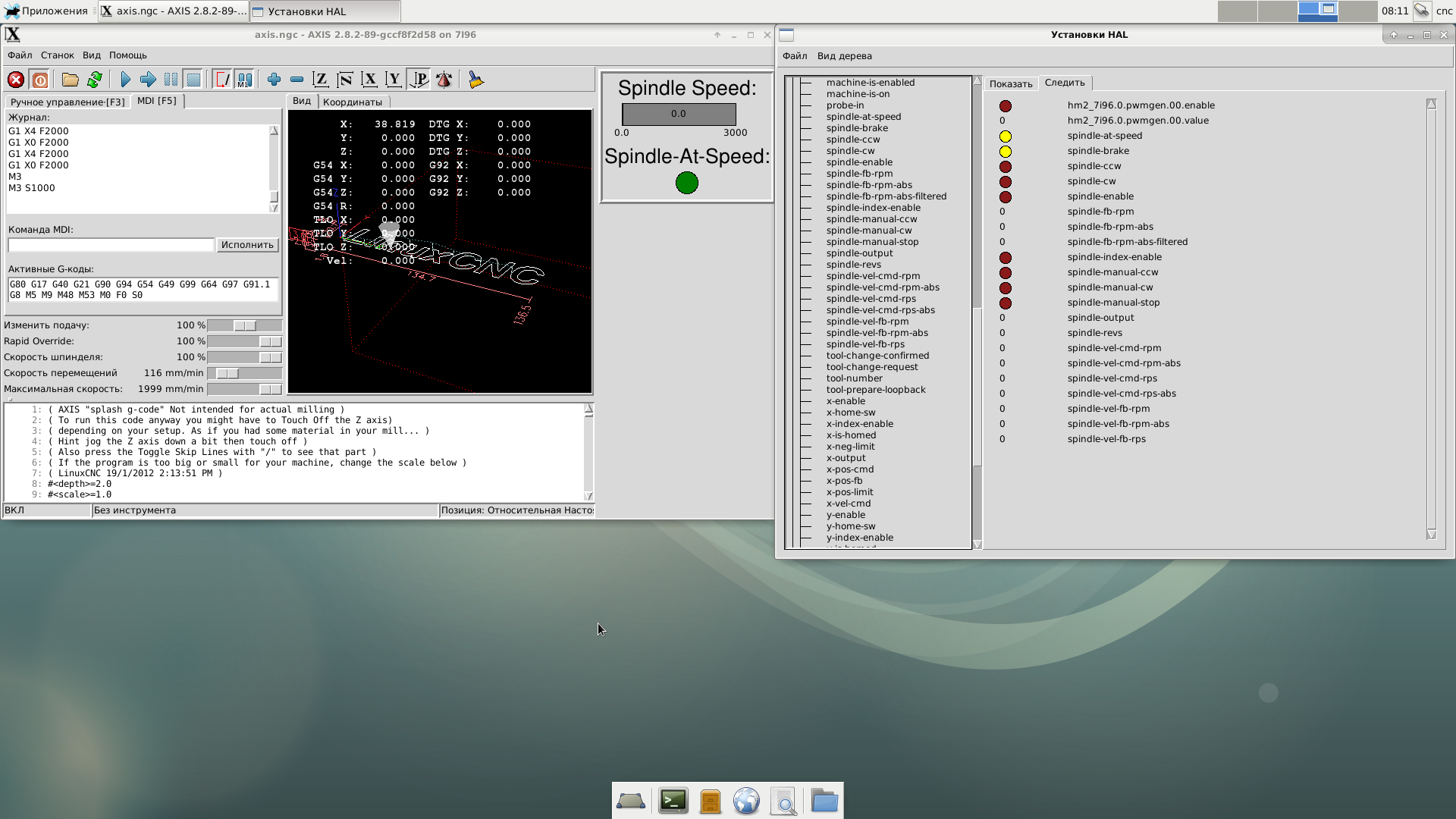
Task: Toggle optional pause M1 icon
Action: [244, 80]
